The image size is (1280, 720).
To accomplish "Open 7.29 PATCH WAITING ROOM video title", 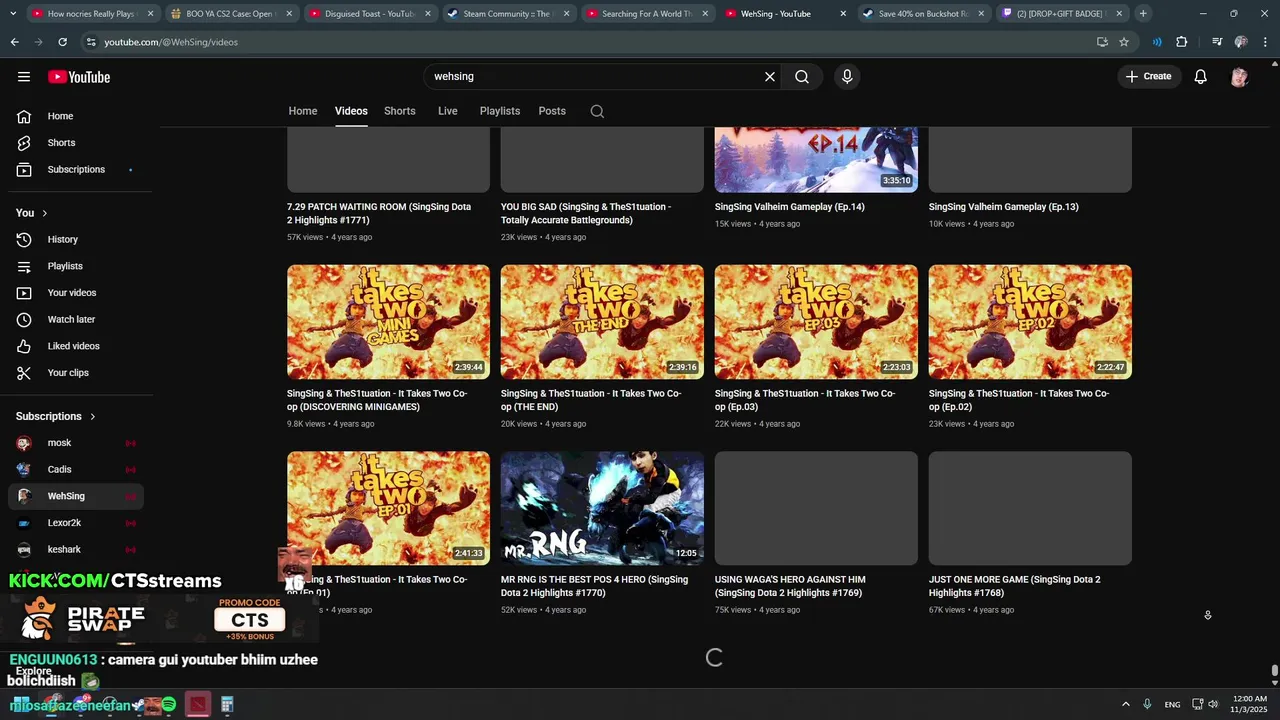I will click(379, 213).
